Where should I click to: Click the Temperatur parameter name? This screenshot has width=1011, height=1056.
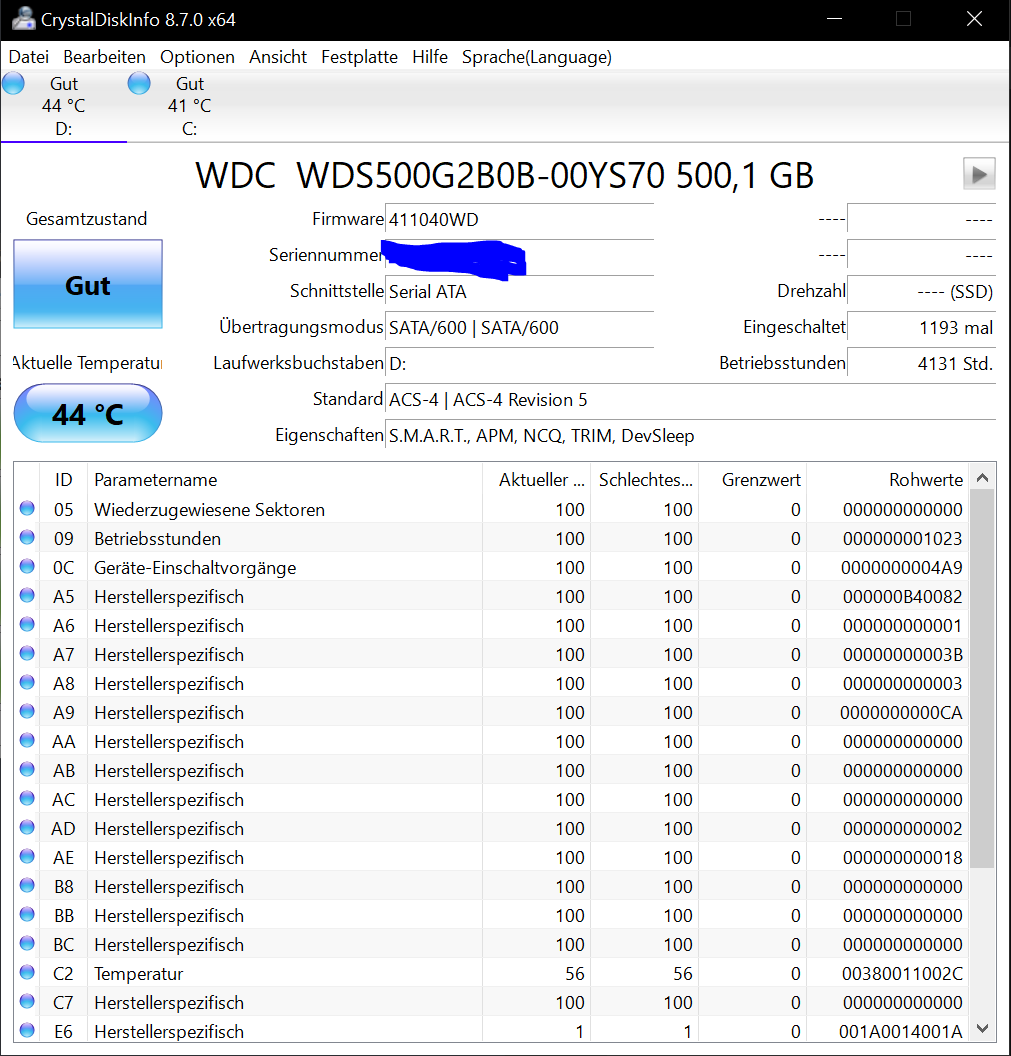click(x=139, y=974)
